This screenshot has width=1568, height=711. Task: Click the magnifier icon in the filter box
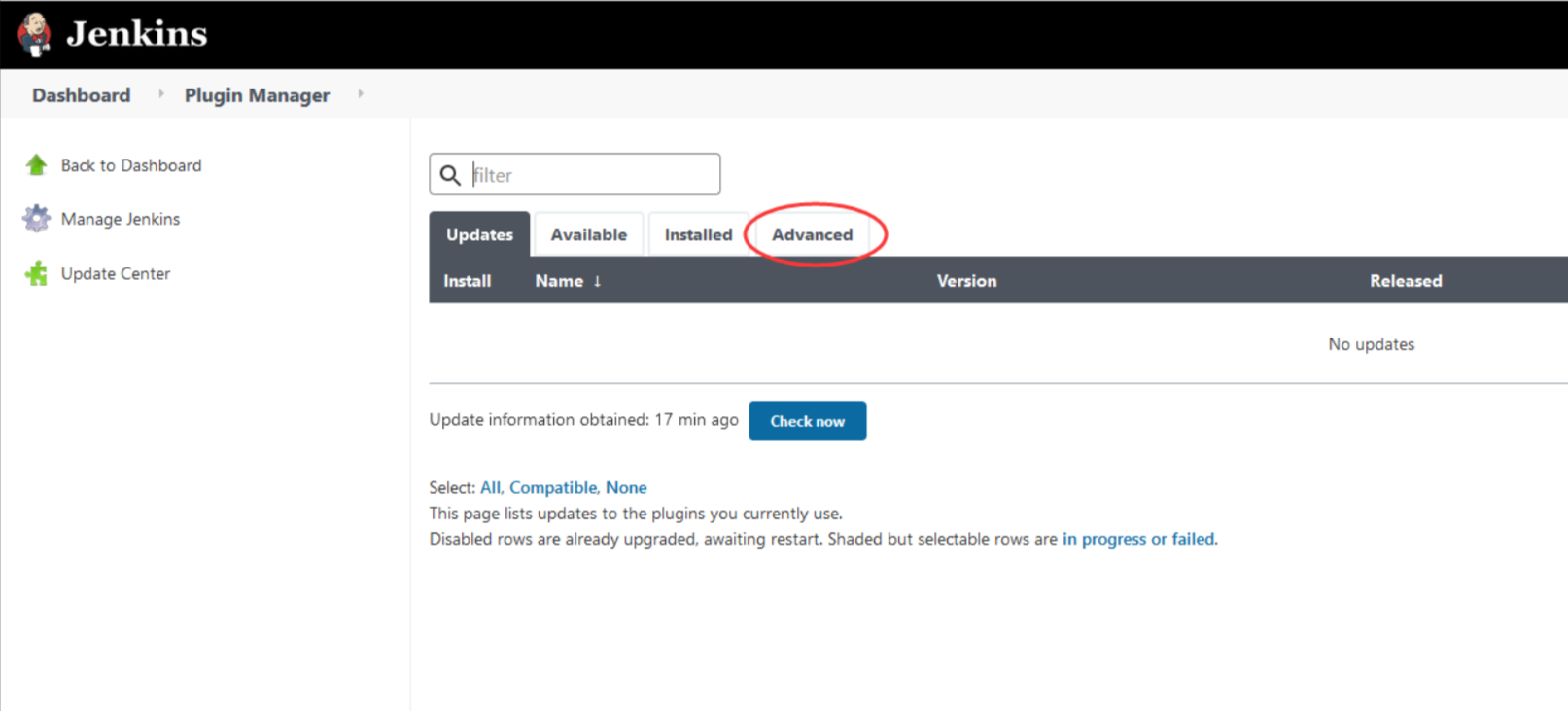click(x=450, y=175)
